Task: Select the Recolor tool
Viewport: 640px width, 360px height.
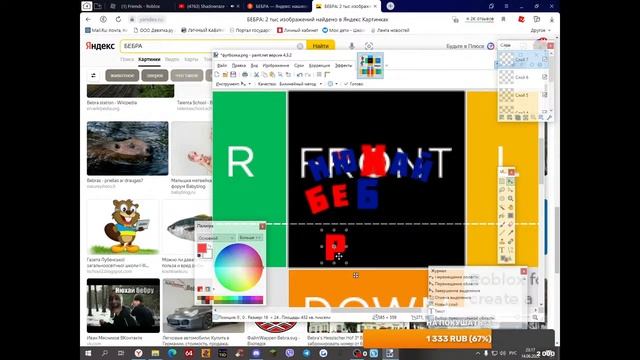Action: click(x=511, y=242)
